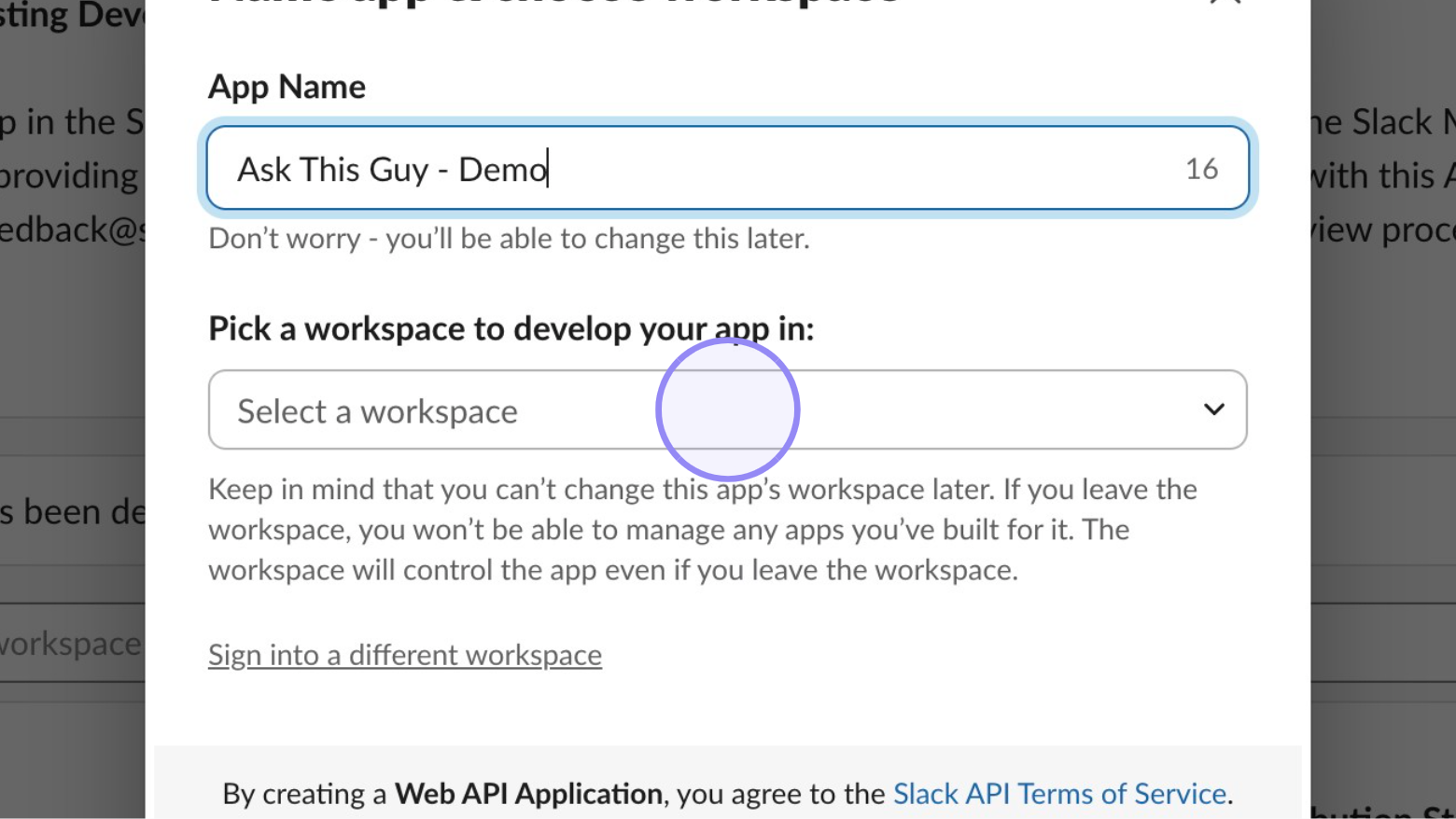
Task: Open the Slack API Terms of Service link
Action: [x=1059, y=794]
